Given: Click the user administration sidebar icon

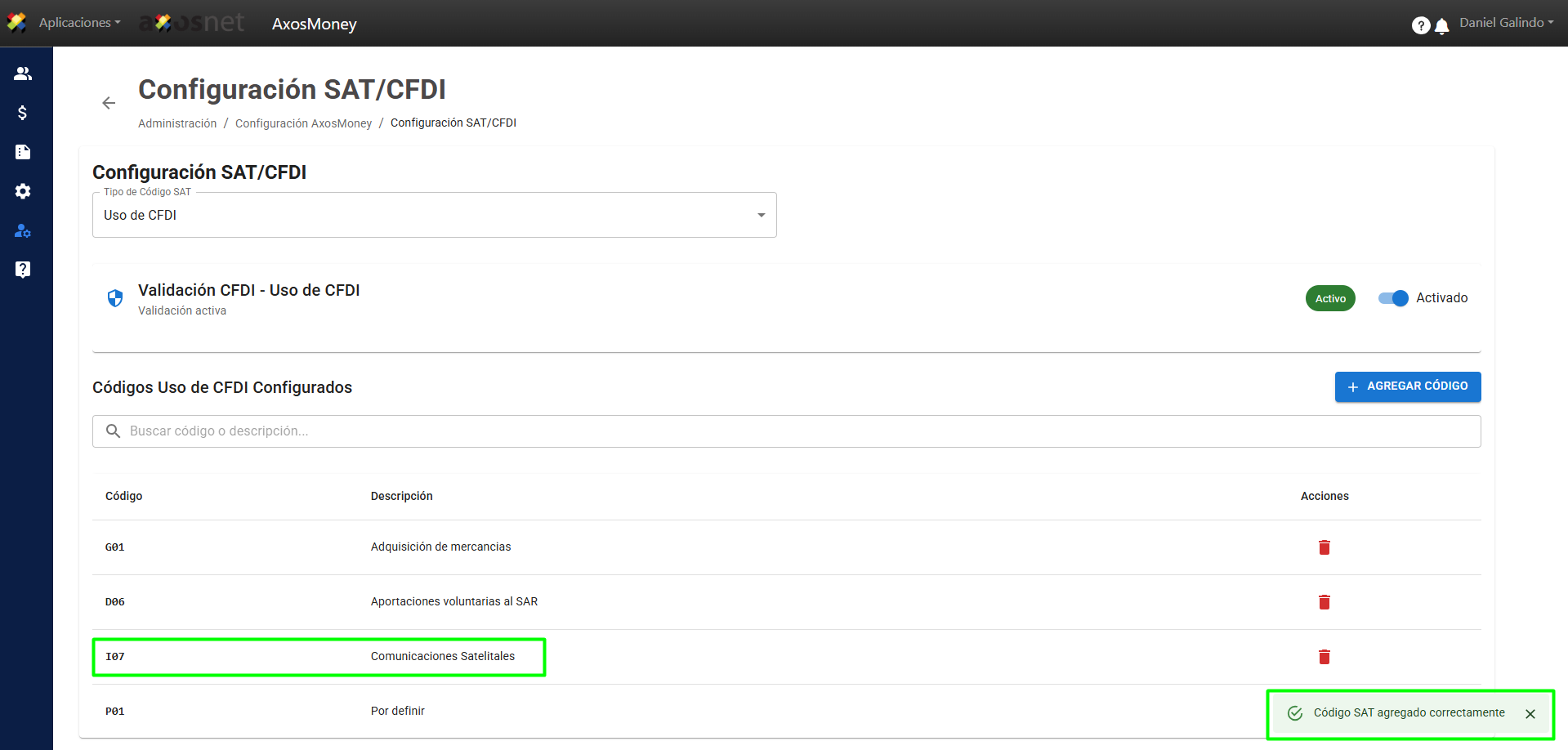Looking at the screenshot, I should 23,231.
